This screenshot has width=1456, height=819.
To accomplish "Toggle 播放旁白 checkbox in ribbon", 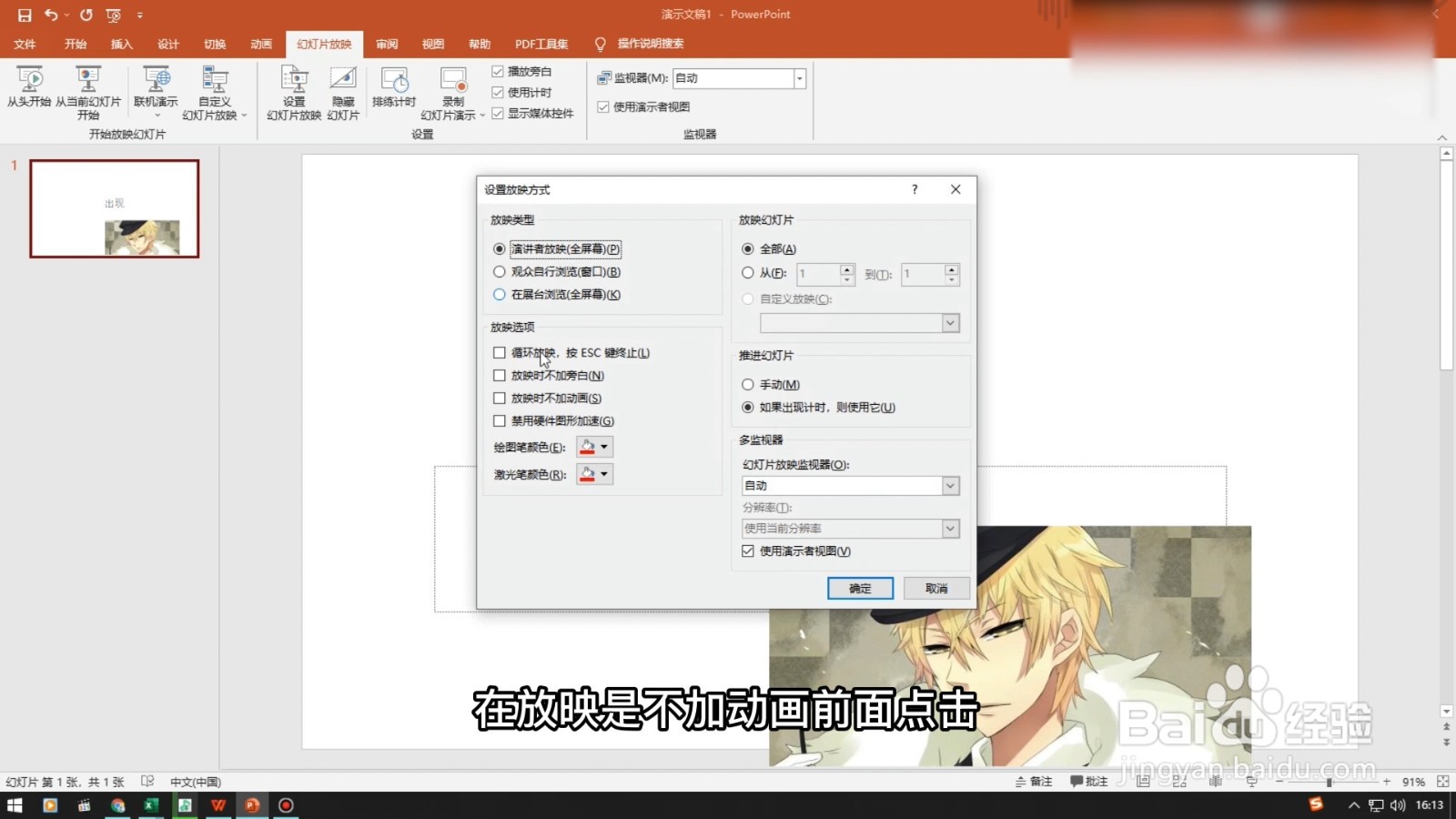I will 498,71.
